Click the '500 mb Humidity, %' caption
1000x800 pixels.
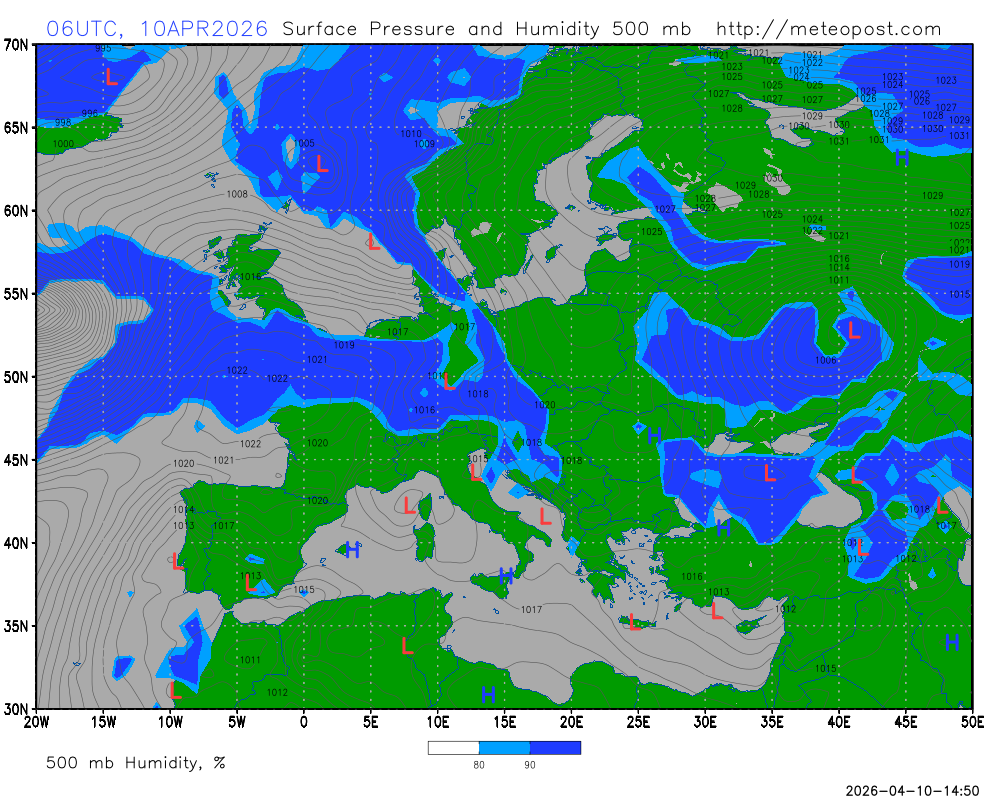pos(136,763)
